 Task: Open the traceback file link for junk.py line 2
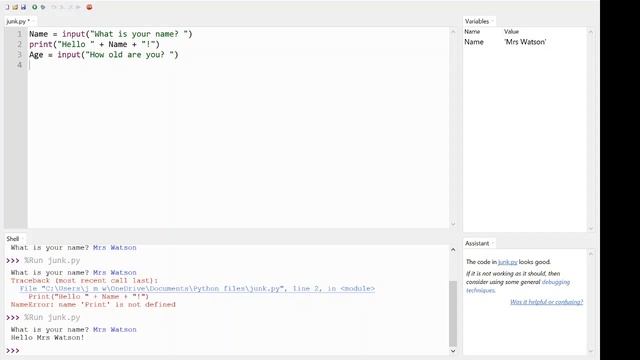197,289
